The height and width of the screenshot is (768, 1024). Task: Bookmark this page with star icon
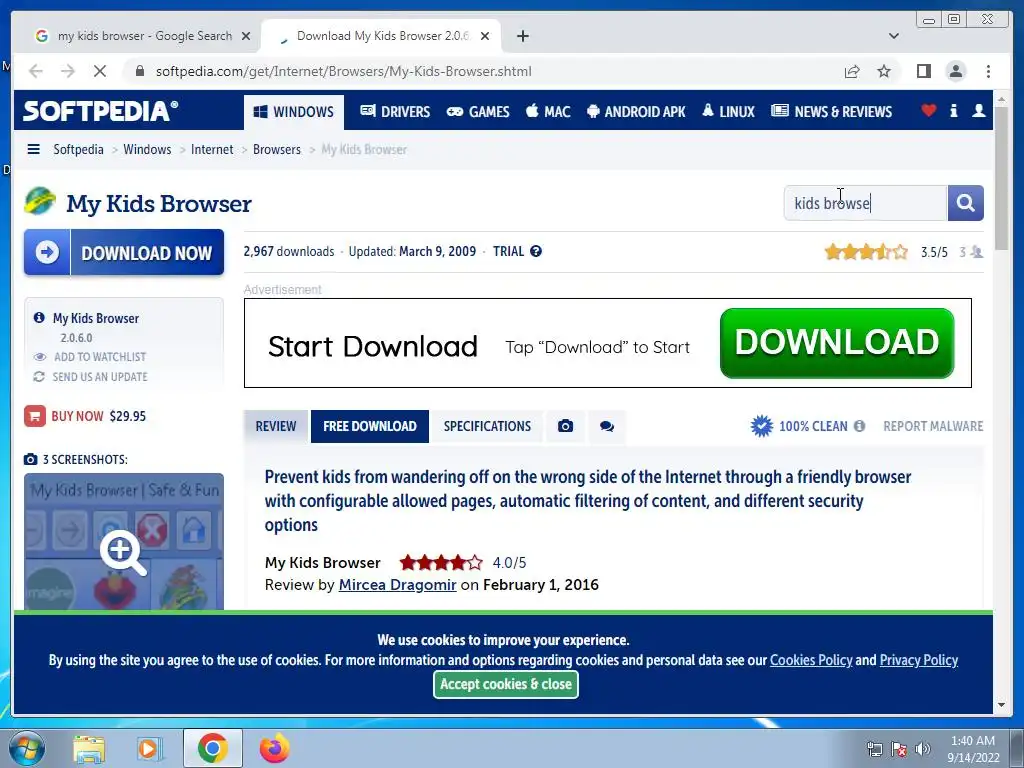click(x=884, y=71)
